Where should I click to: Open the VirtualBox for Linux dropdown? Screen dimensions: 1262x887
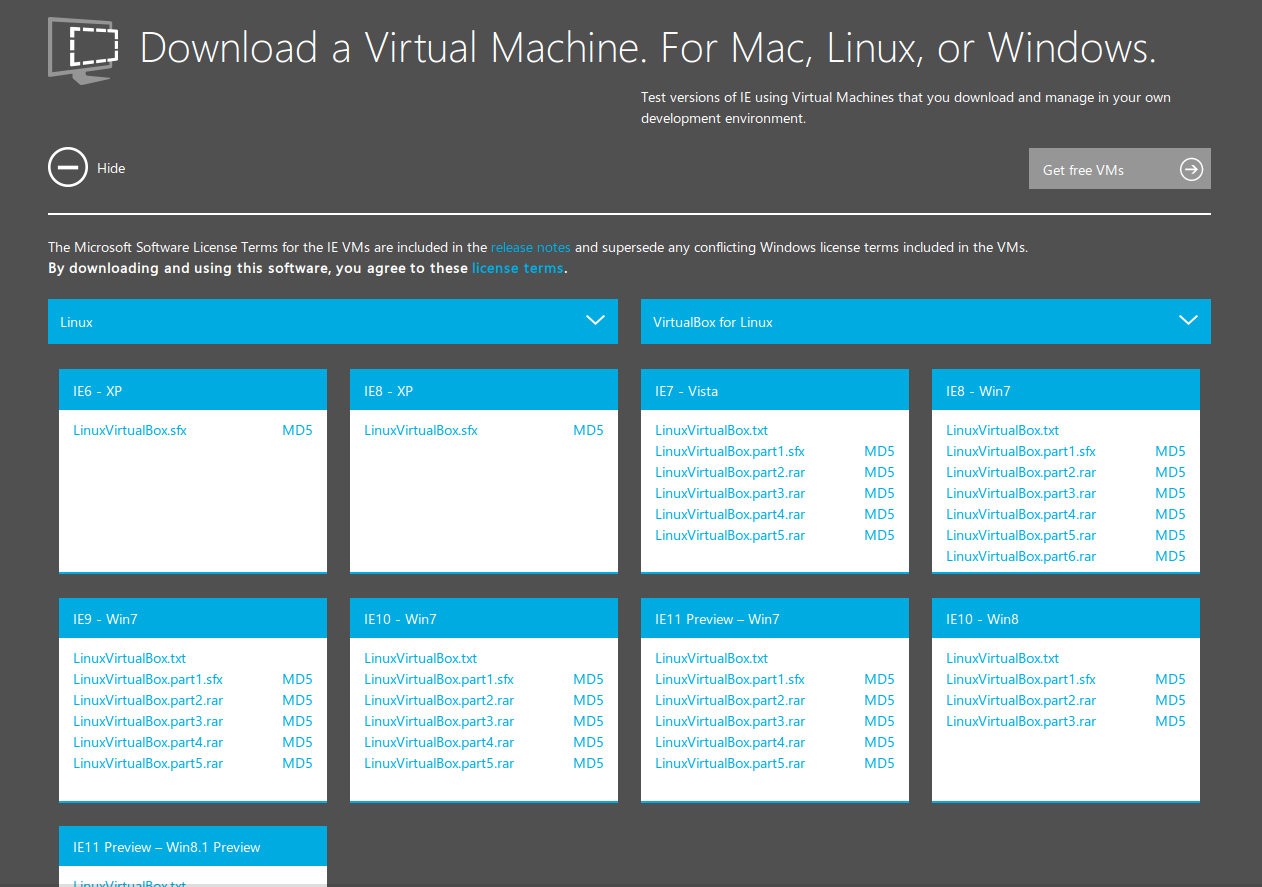pyautogui.click(x=926, y=321)
